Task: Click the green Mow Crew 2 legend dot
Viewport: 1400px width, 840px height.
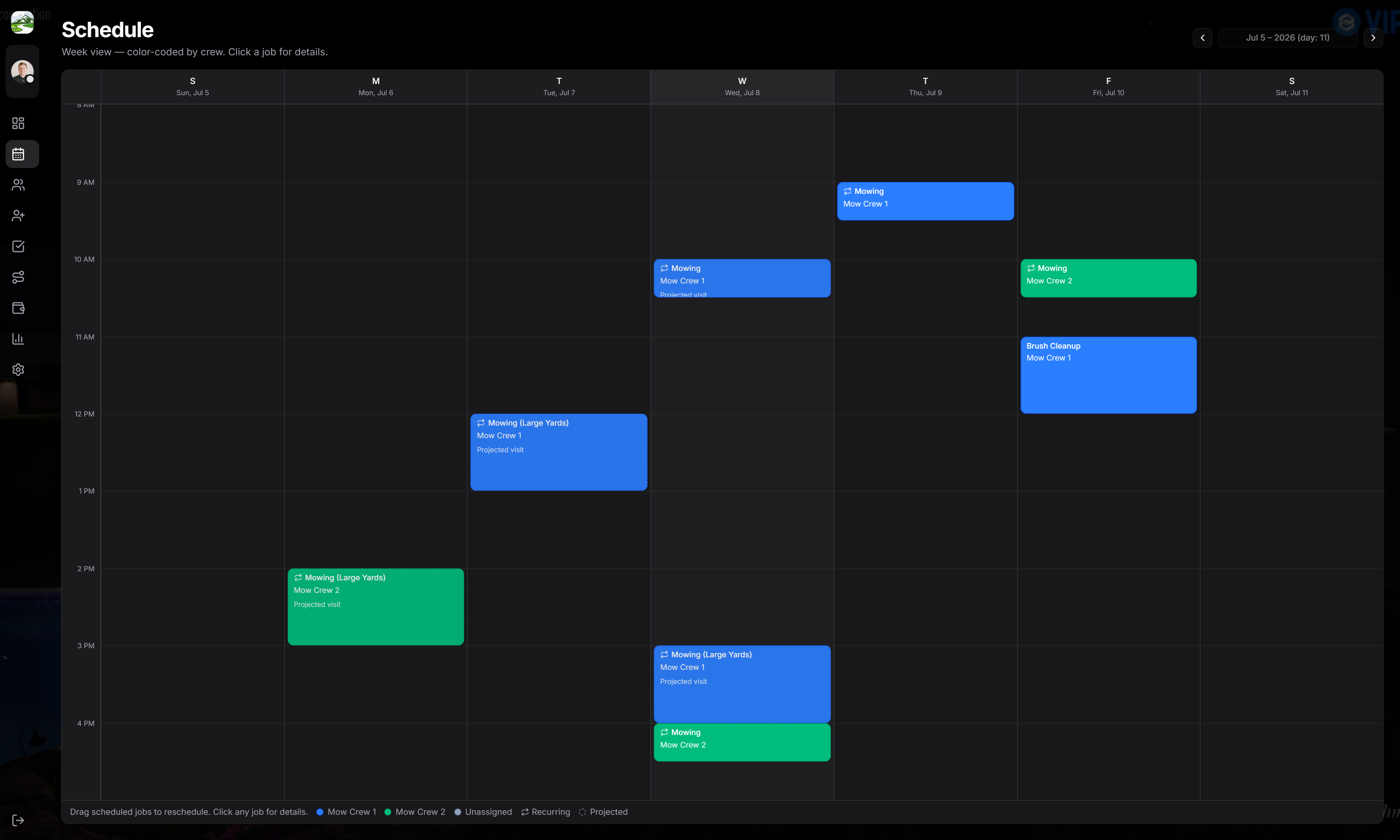Action: 388,812
